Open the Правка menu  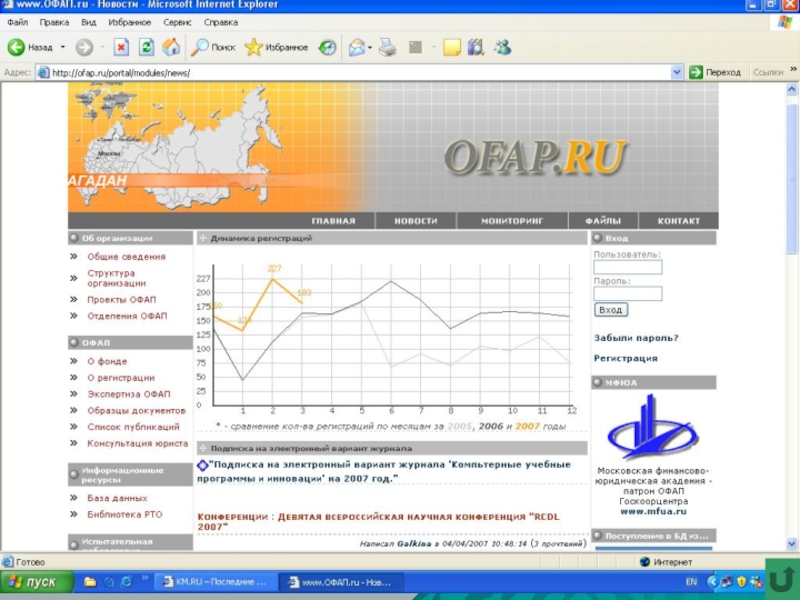click(x=54, y=22)
